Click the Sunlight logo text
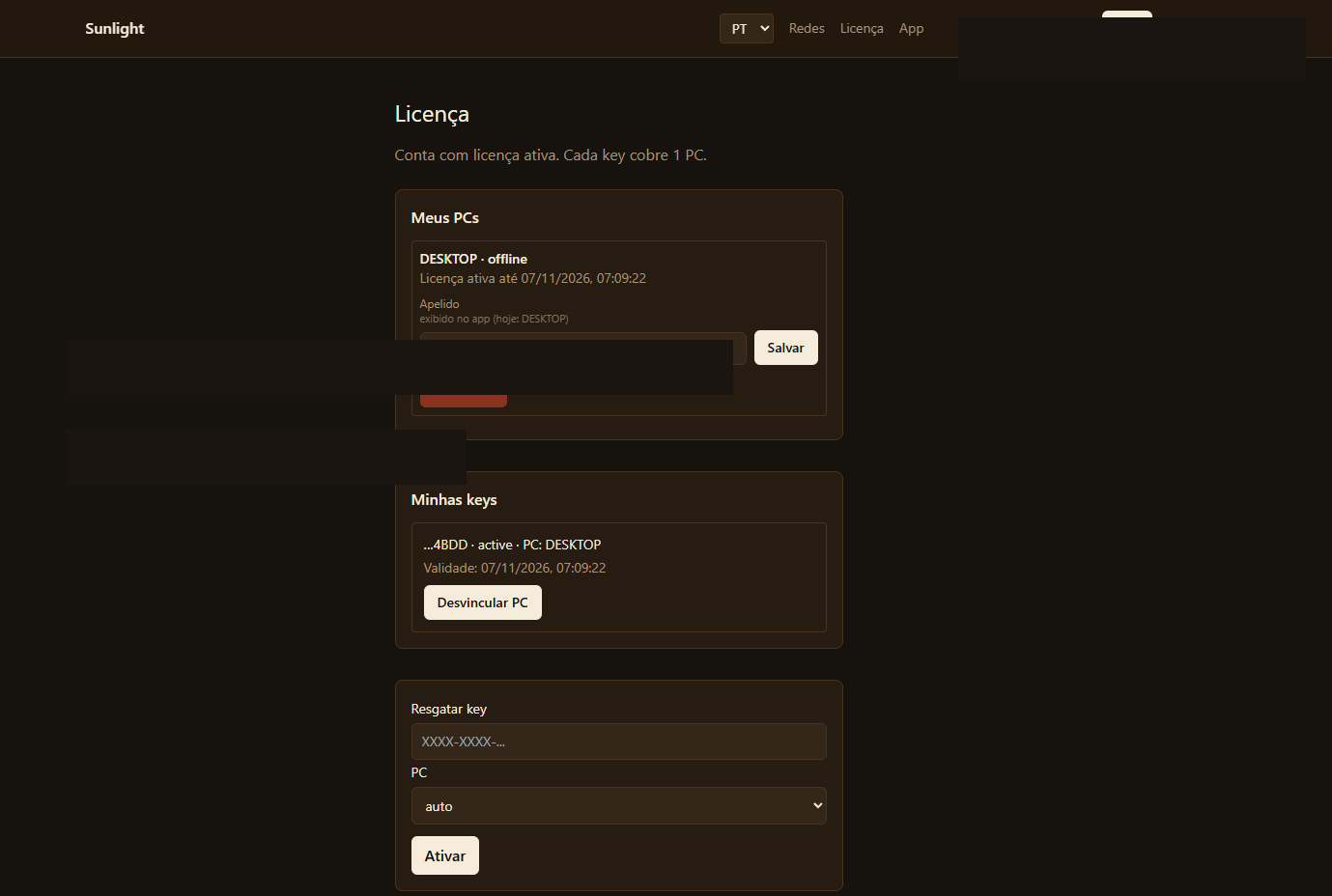The image size is (1332, 896). [114, 29]
